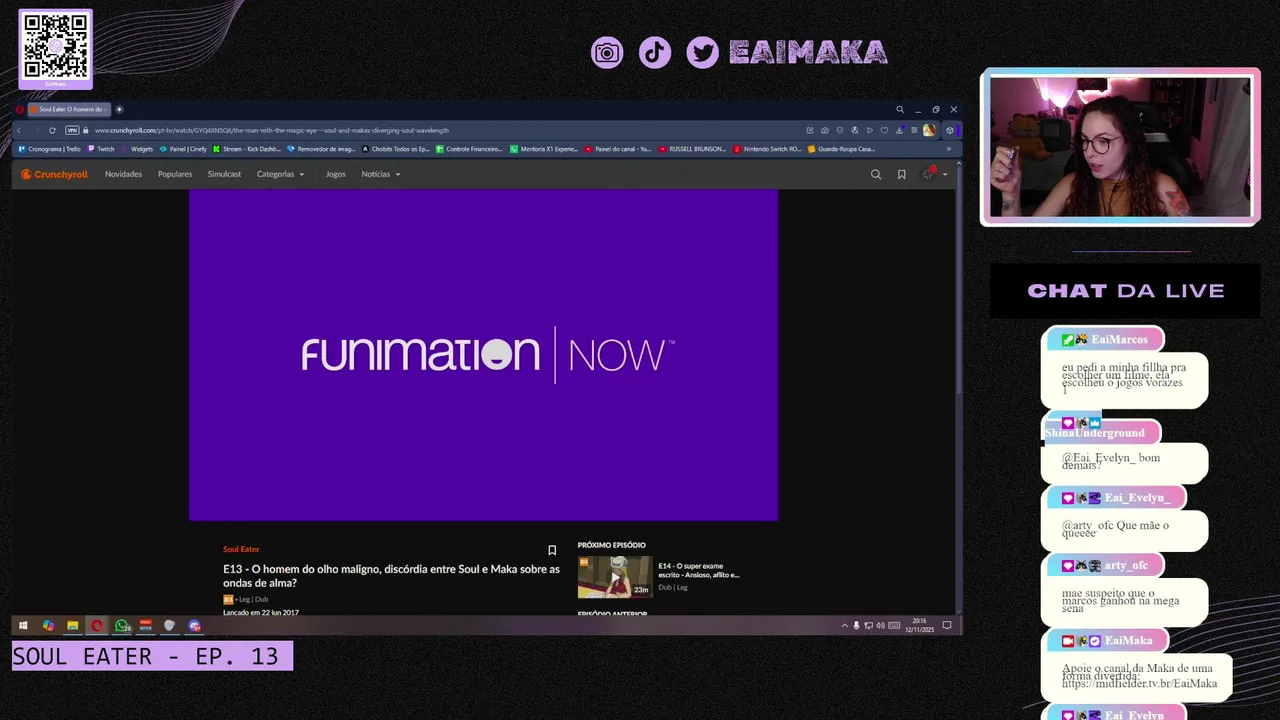The image size is (1280, 720).
Task: Open Cronograma Trello bookmark
Action: click(49, 149)
